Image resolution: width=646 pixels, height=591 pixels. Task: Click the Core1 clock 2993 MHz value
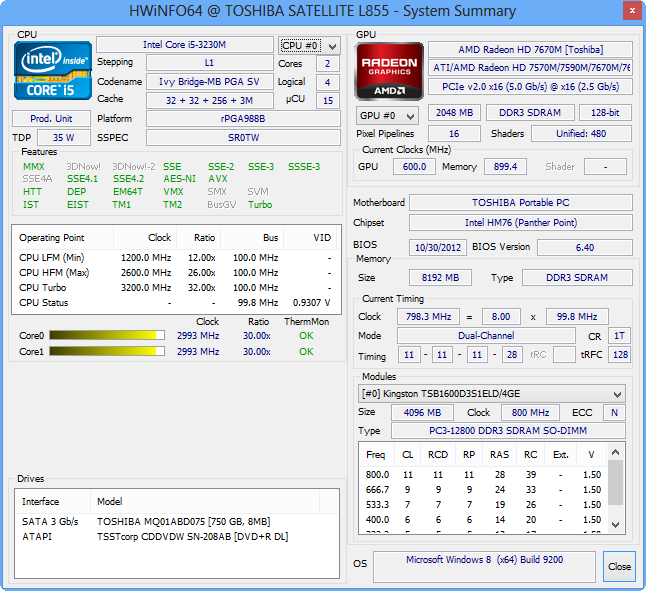pyautogui.click(x=198, y=351)
